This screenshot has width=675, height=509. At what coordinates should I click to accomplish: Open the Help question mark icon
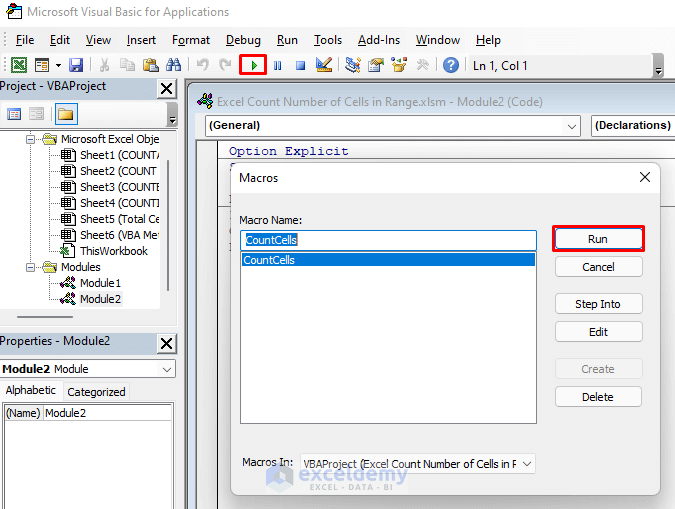[451, 65]
